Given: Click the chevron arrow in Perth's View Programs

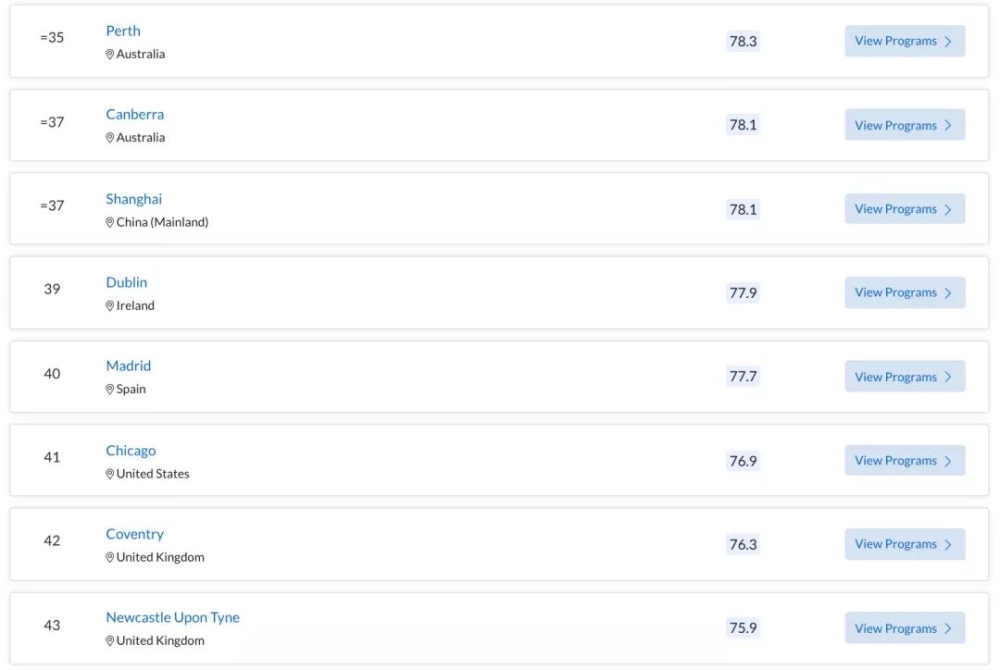Looking at the screenshot, I should [x=948, y=41].
